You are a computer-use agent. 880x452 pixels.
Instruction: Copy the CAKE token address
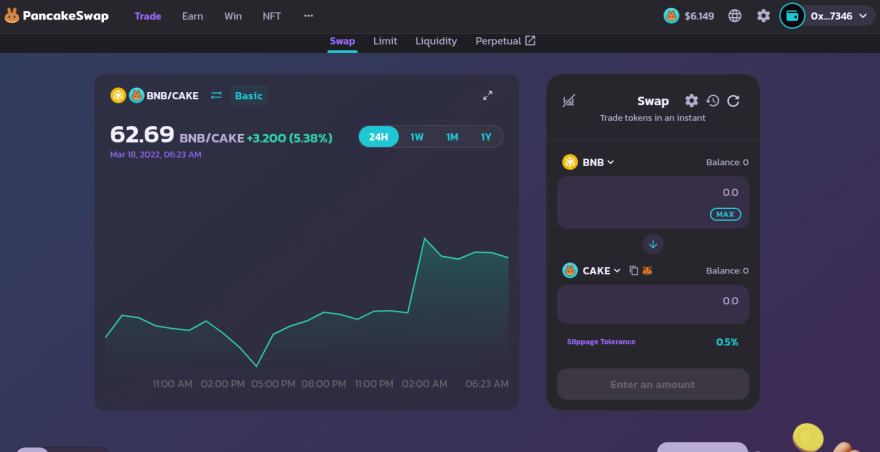tap(634, 271)
